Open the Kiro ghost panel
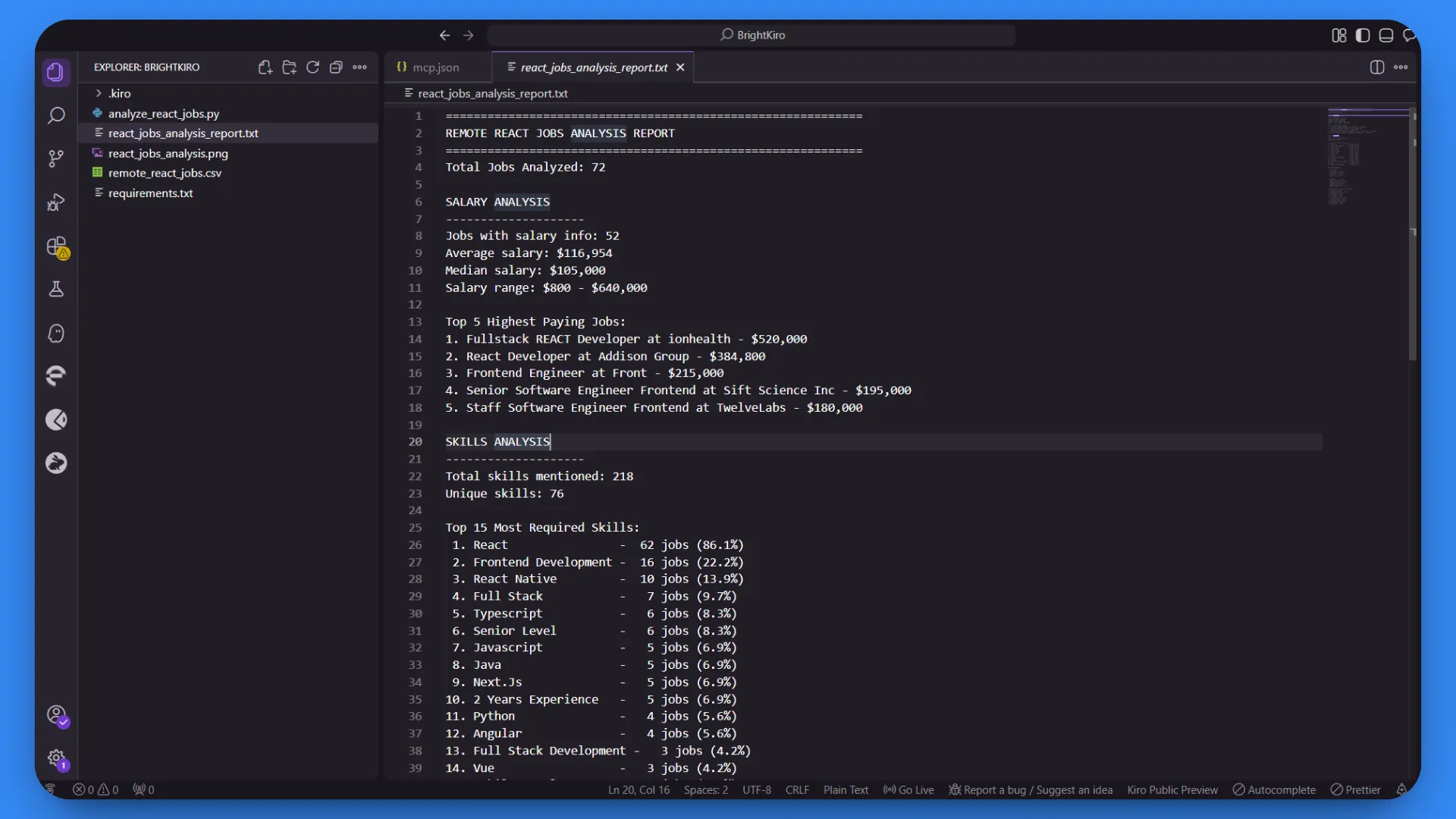The image size is (1456, 819). (x=56, y=334)
